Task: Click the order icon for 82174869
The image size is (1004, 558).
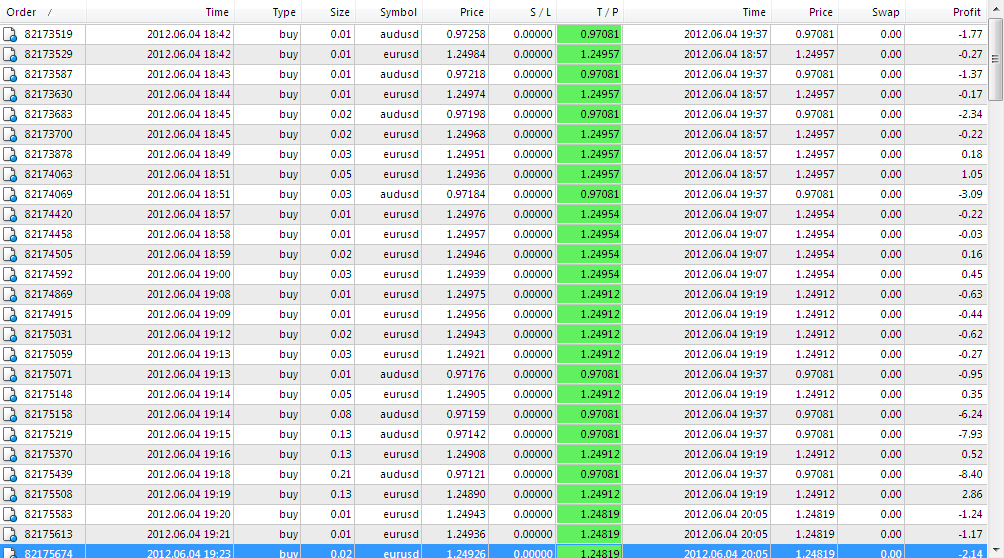Action: coord(10,295)
